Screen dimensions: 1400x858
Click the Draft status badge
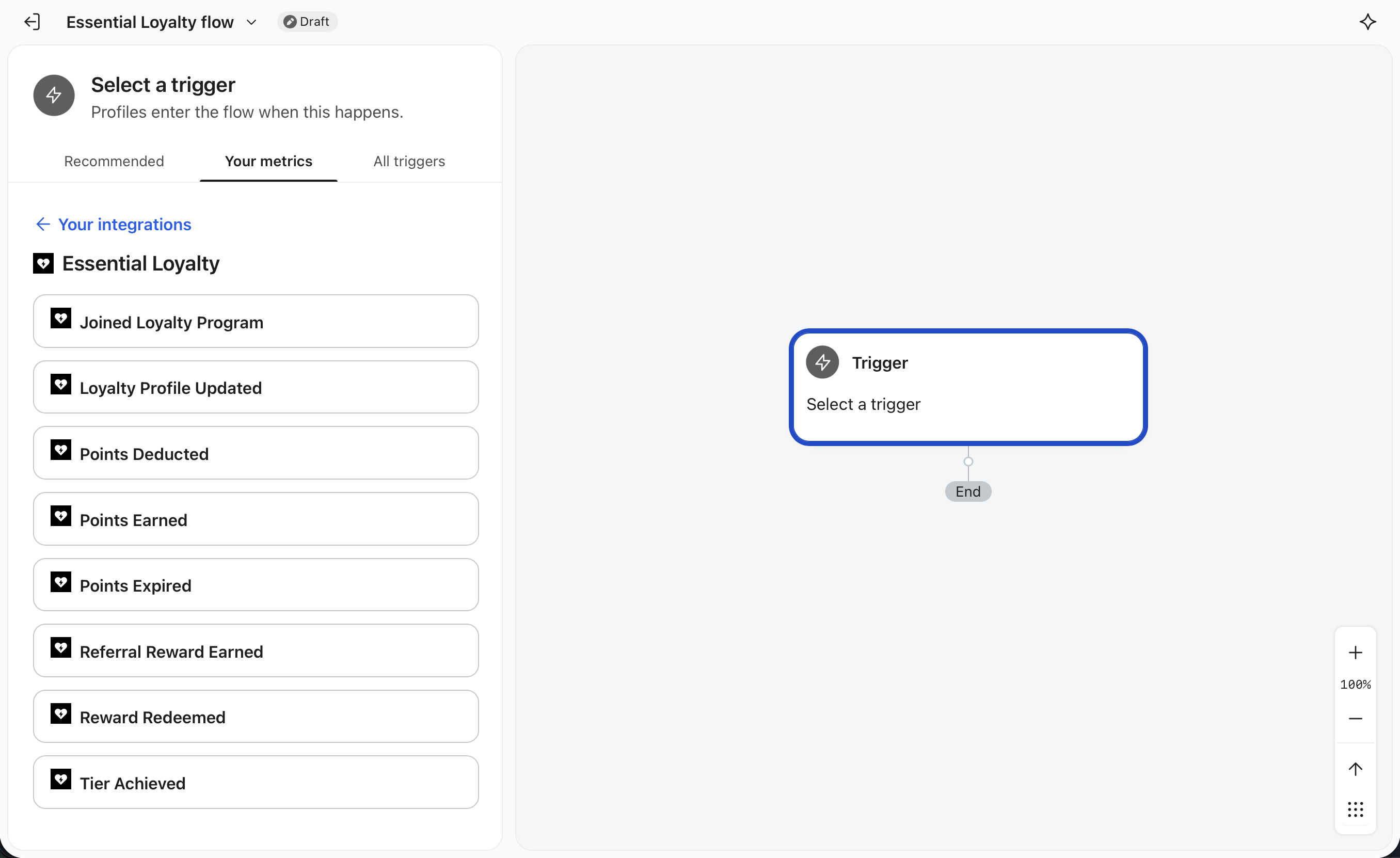click(307, 22)
